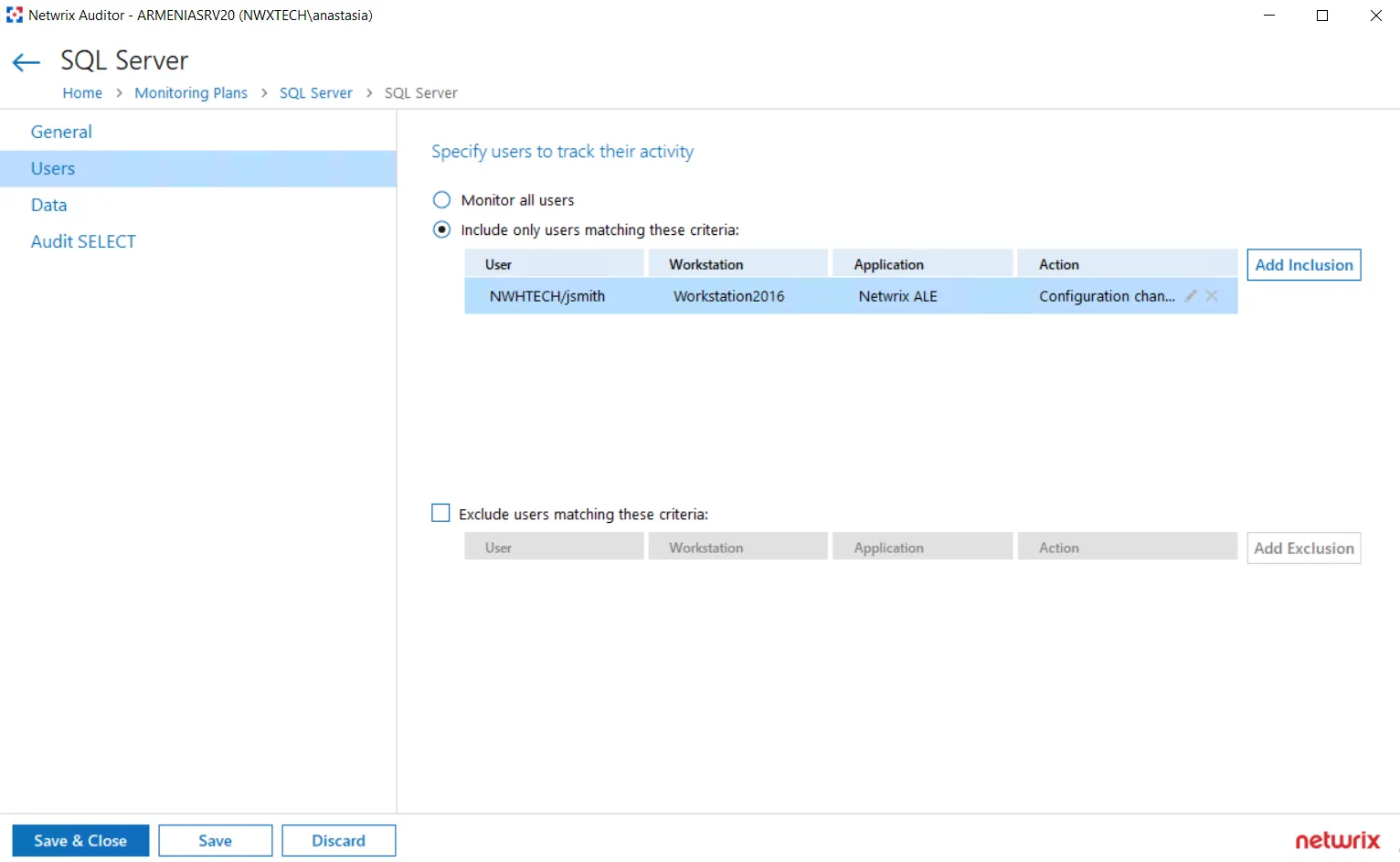1400x862 pixels.
Task: Select the Configuration chan... action cell
Action: click(x=1107, y=296)
